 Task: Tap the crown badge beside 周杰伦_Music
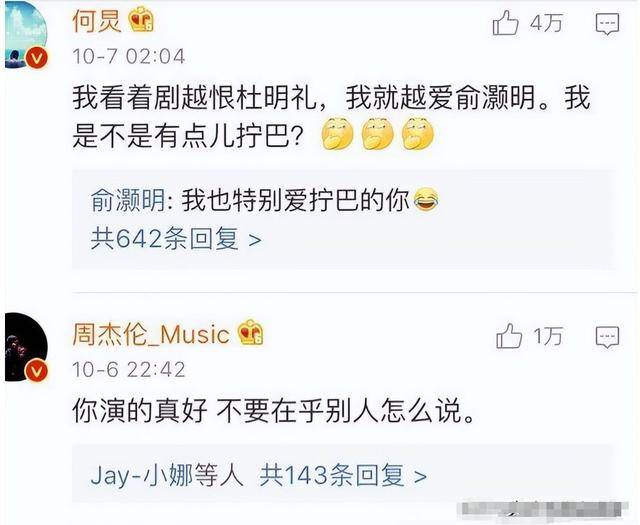[251, 332]
